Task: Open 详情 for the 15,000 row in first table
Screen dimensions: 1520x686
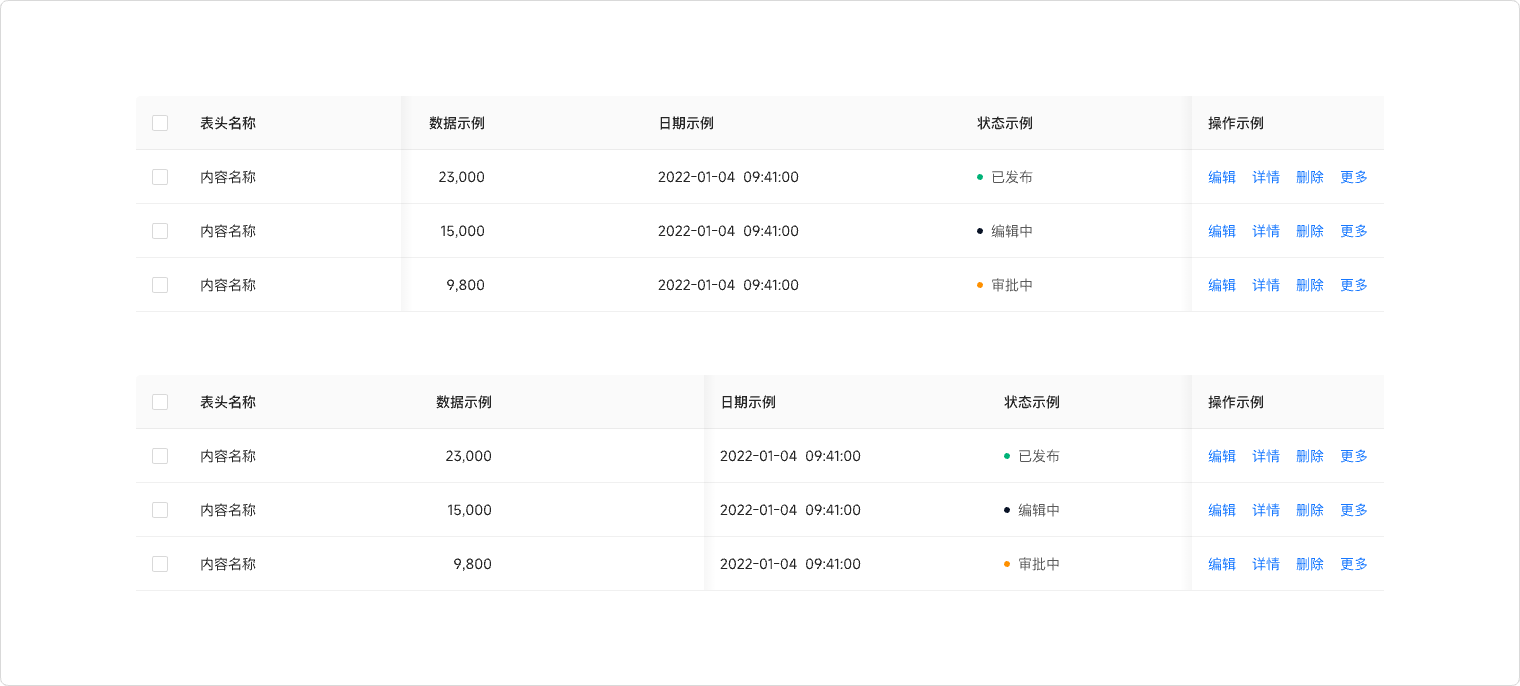Action: [1266, 231]
